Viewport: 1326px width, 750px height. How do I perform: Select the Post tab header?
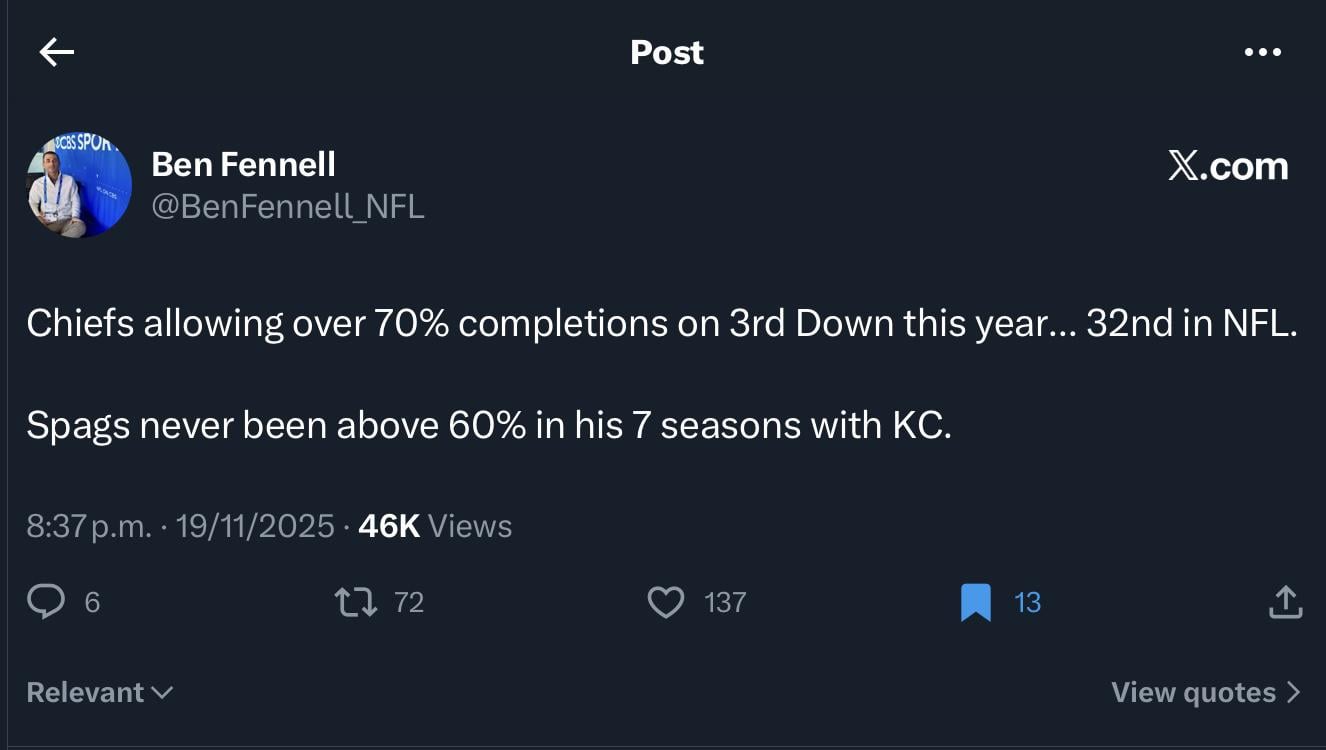coord(665,52)
